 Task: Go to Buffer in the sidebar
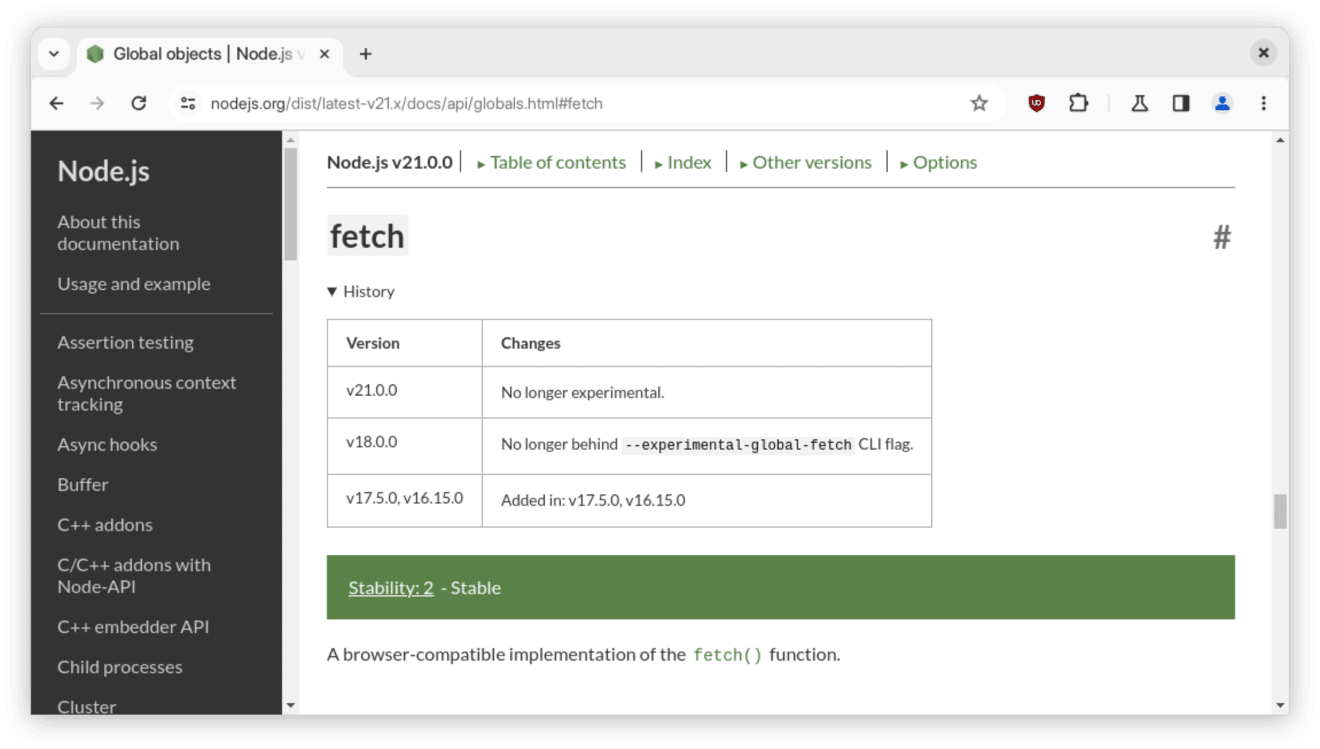(83, 485)
